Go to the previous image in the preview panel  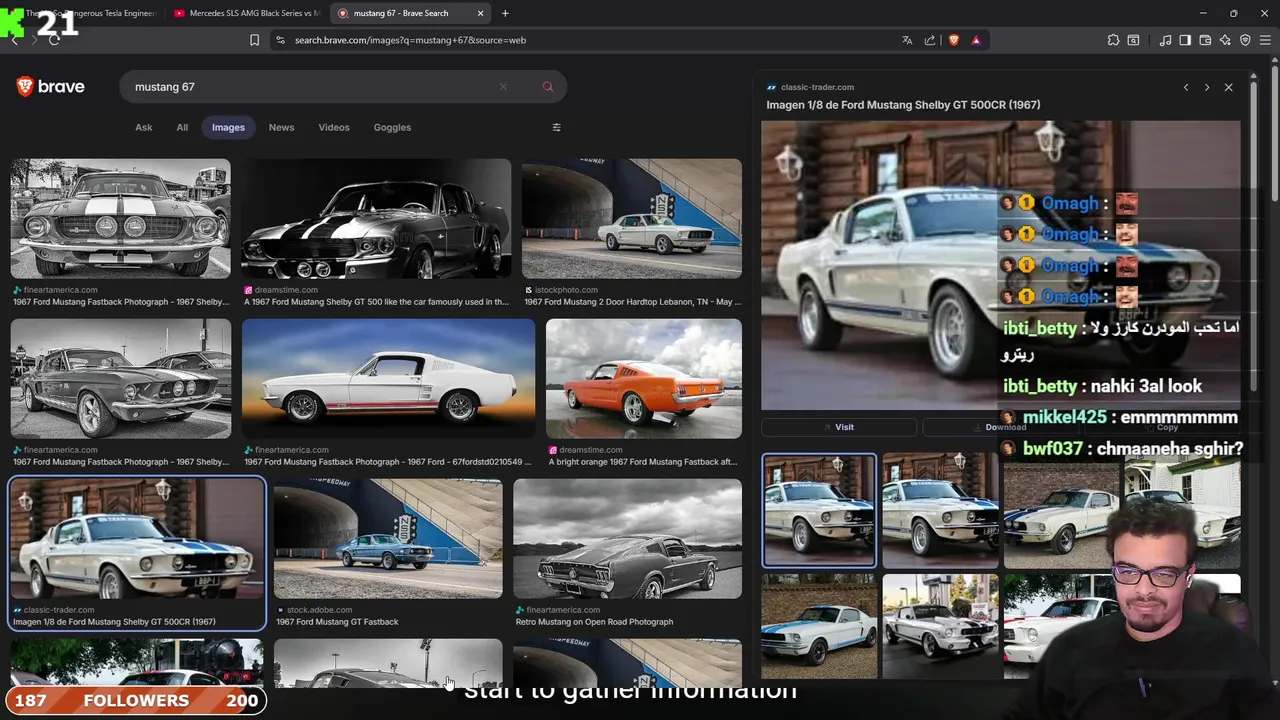(1186, 87)
